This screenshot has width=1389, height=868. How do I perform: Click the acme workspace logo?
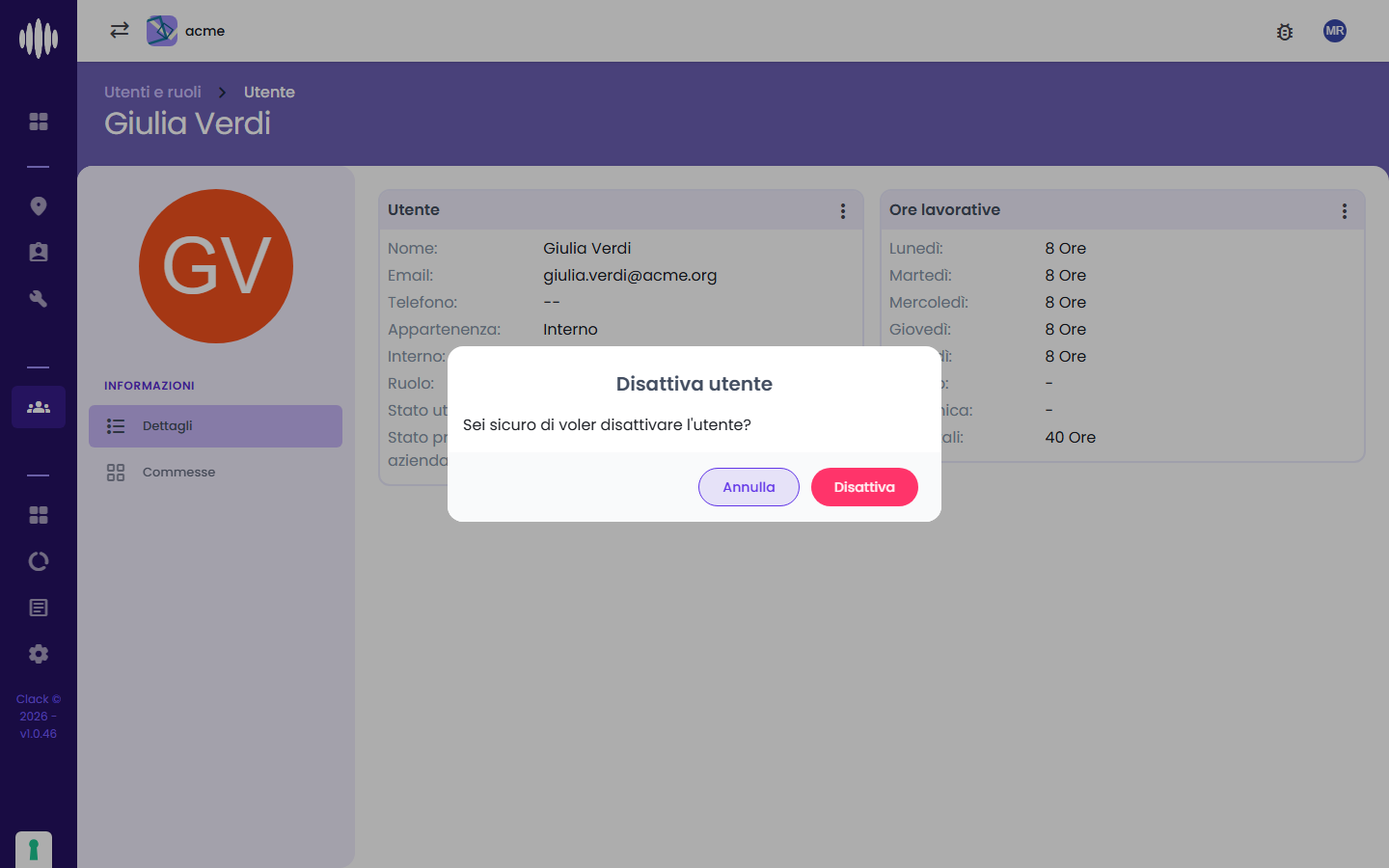point(162,31)
